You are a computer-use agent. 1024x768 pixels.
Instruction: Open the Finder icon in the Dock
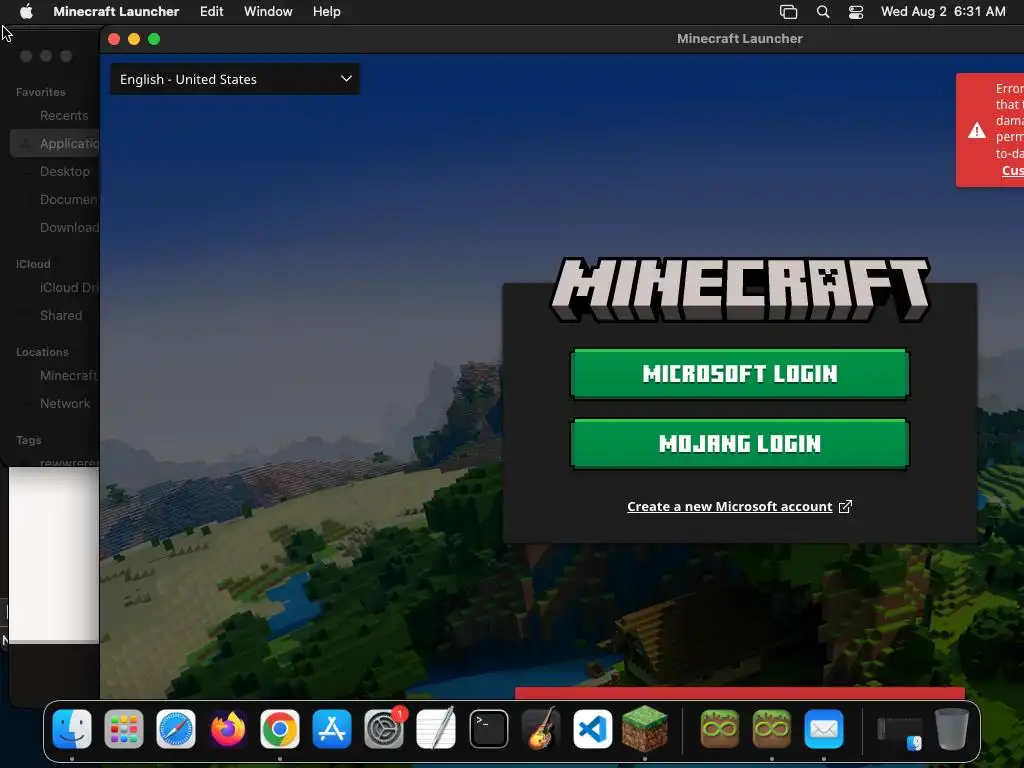point(72,729)
